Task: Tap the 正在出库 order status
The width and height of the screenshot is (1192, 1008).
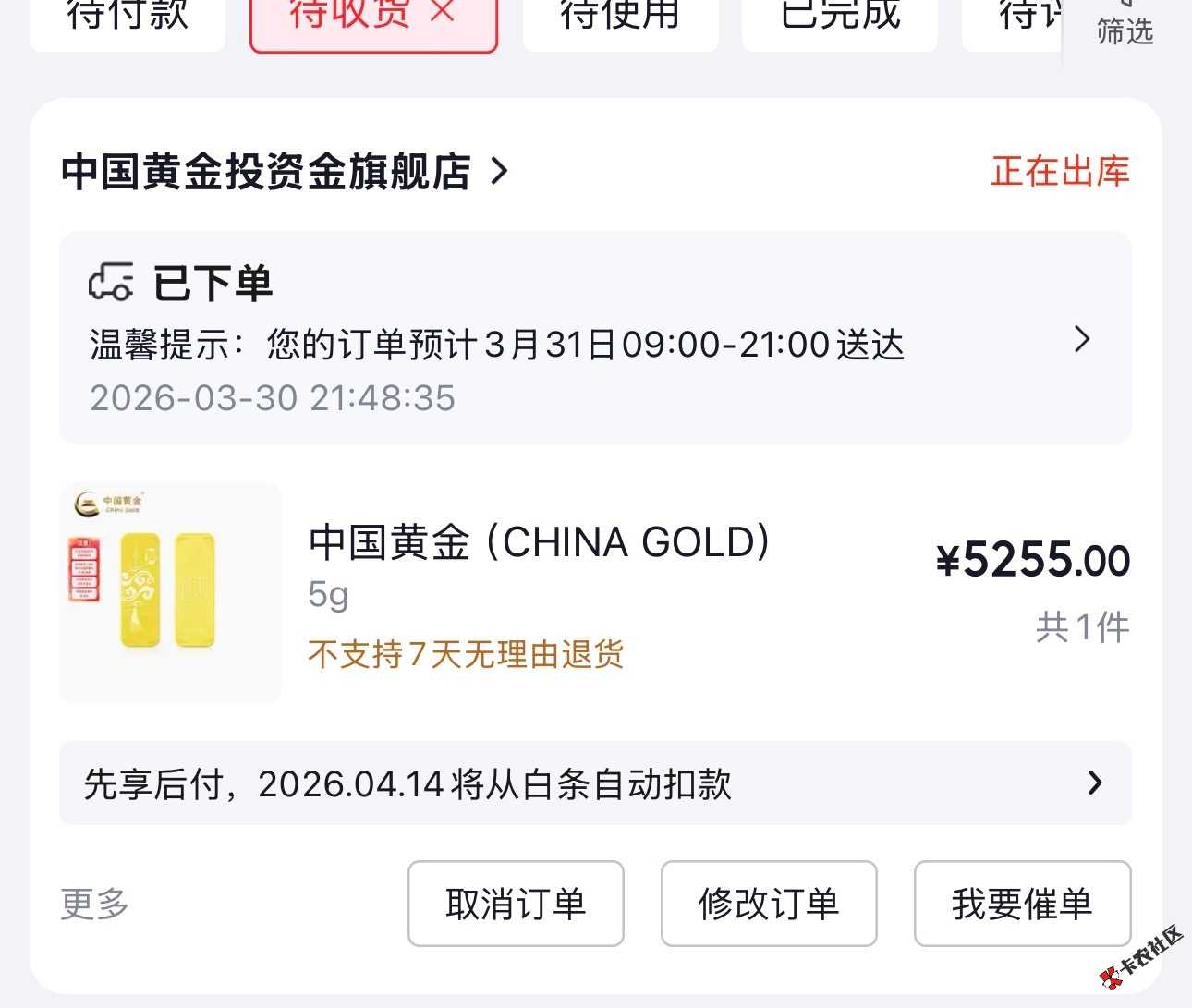Action: click(1060, 172)
